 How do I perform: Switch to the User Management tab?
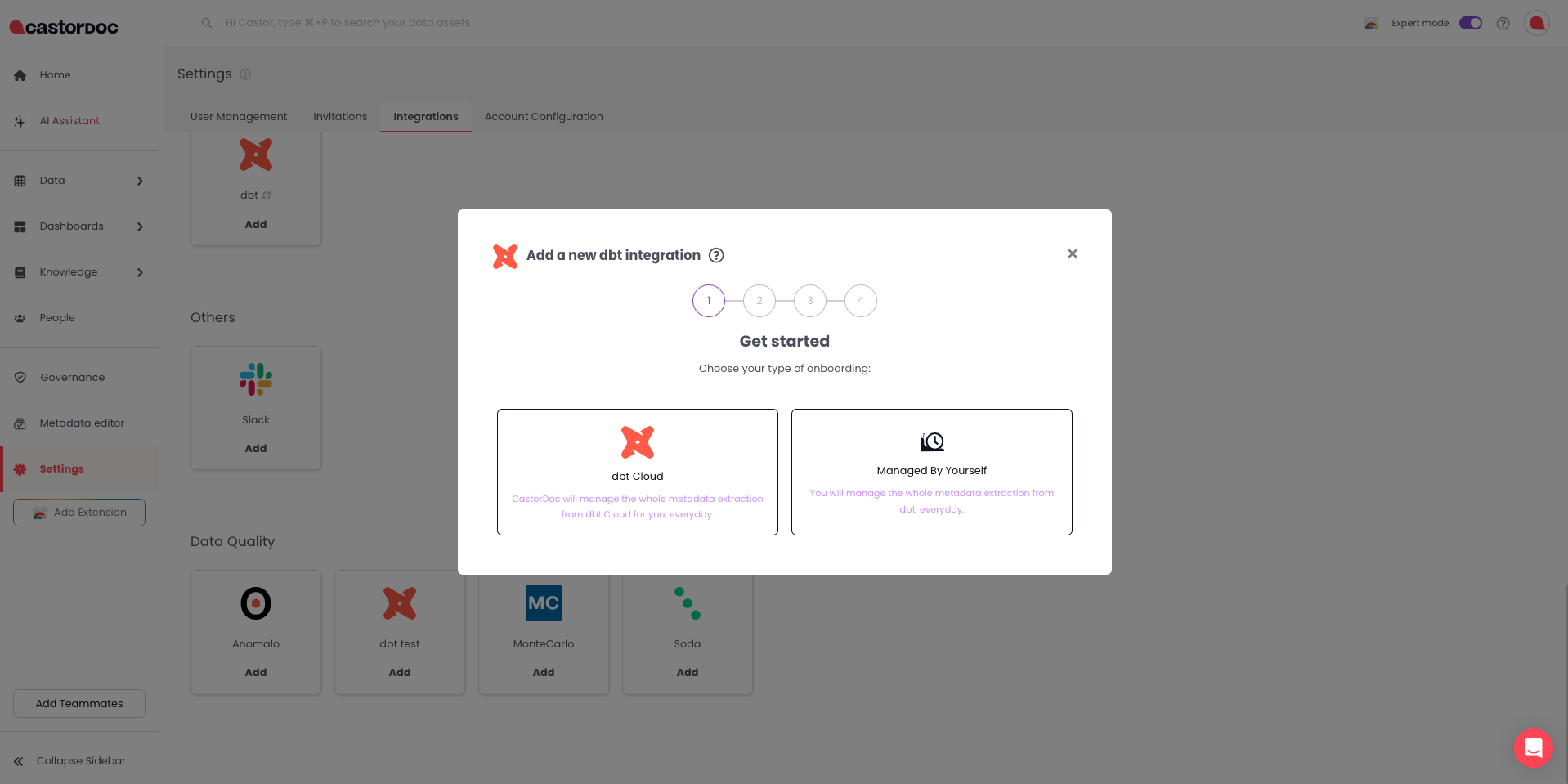[239, 117]
